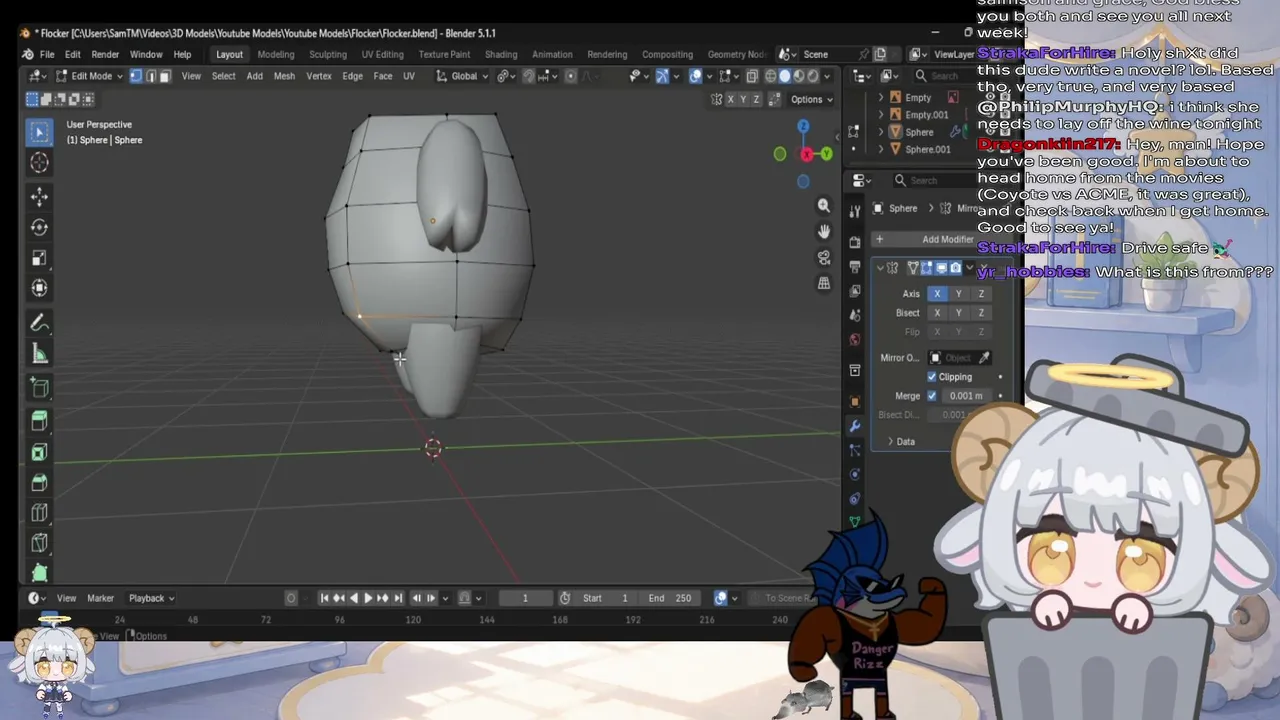Jump to the timeline end frame

tap(398, 598)
